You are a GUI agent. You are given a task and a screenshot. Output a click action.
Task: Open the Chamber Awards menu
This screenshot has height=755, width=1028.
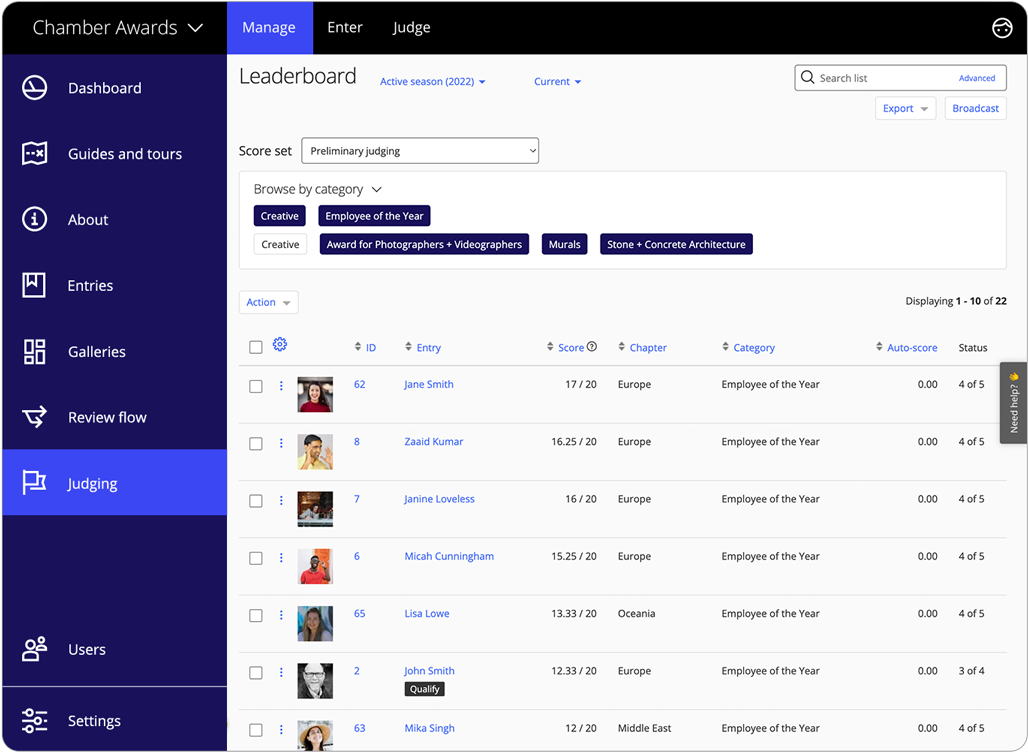pos(114,28)
